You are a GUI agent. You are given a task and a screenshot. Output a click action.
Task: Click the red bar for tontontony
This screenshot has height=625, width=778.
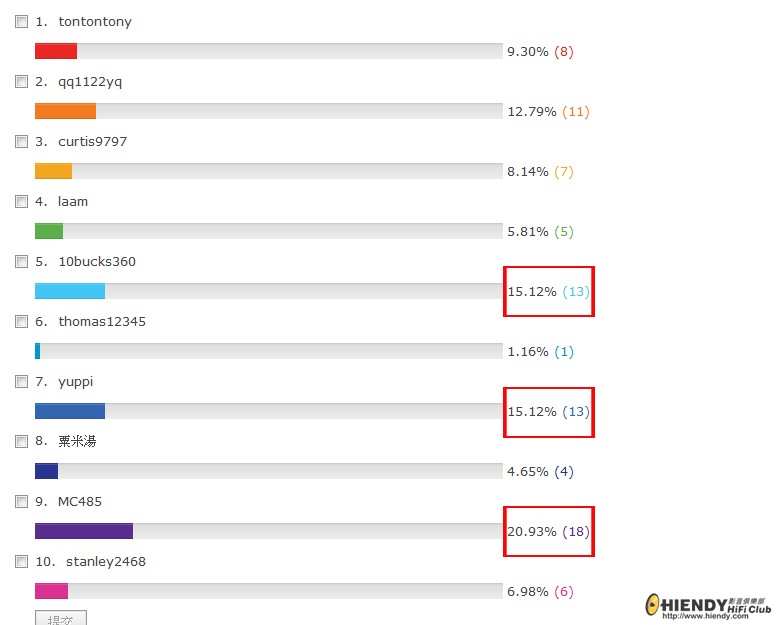click(56, 51)
